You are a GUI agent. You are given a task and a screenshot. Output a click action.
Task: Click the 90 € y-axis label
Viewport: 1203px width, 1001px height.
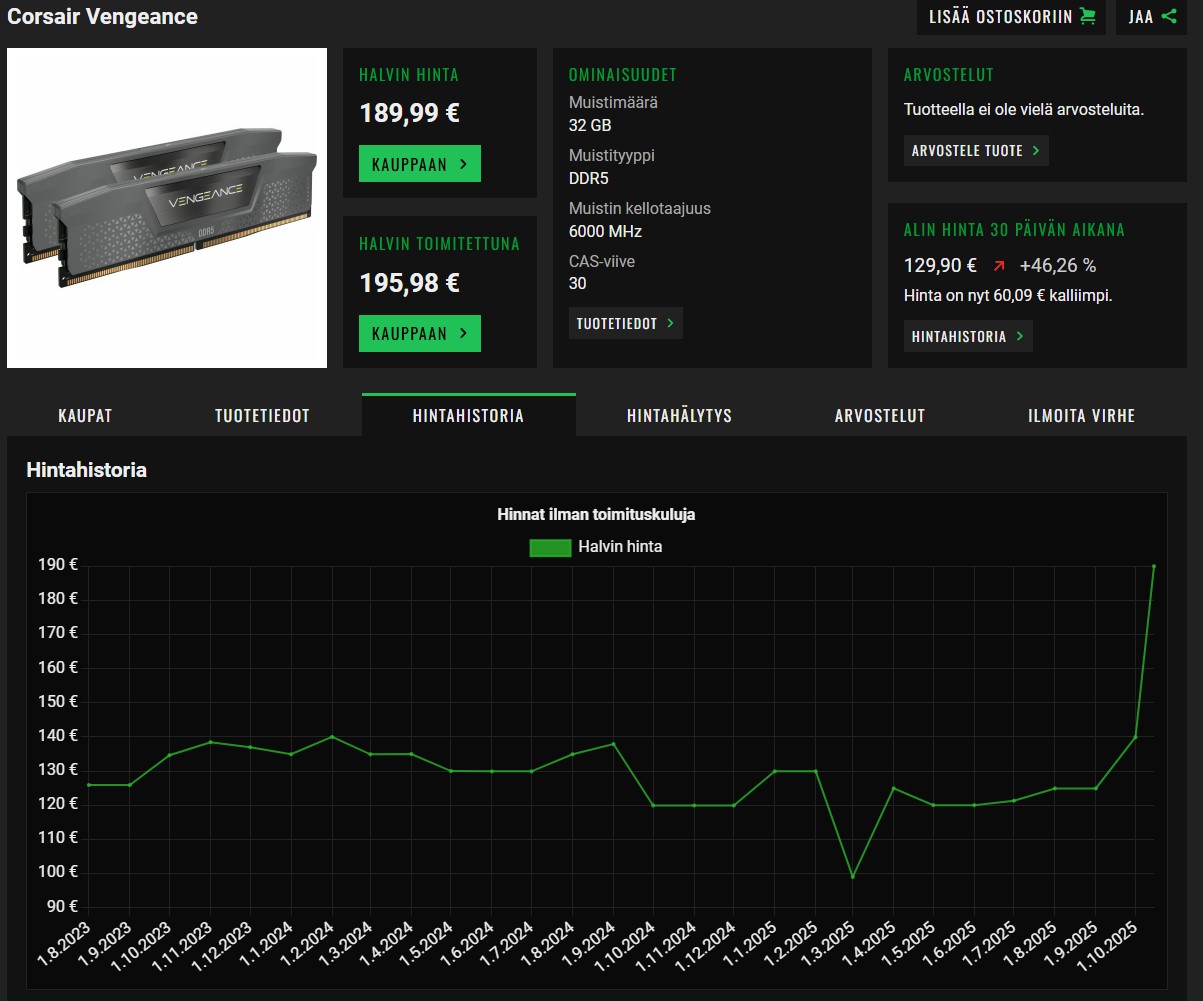point(62,907)
